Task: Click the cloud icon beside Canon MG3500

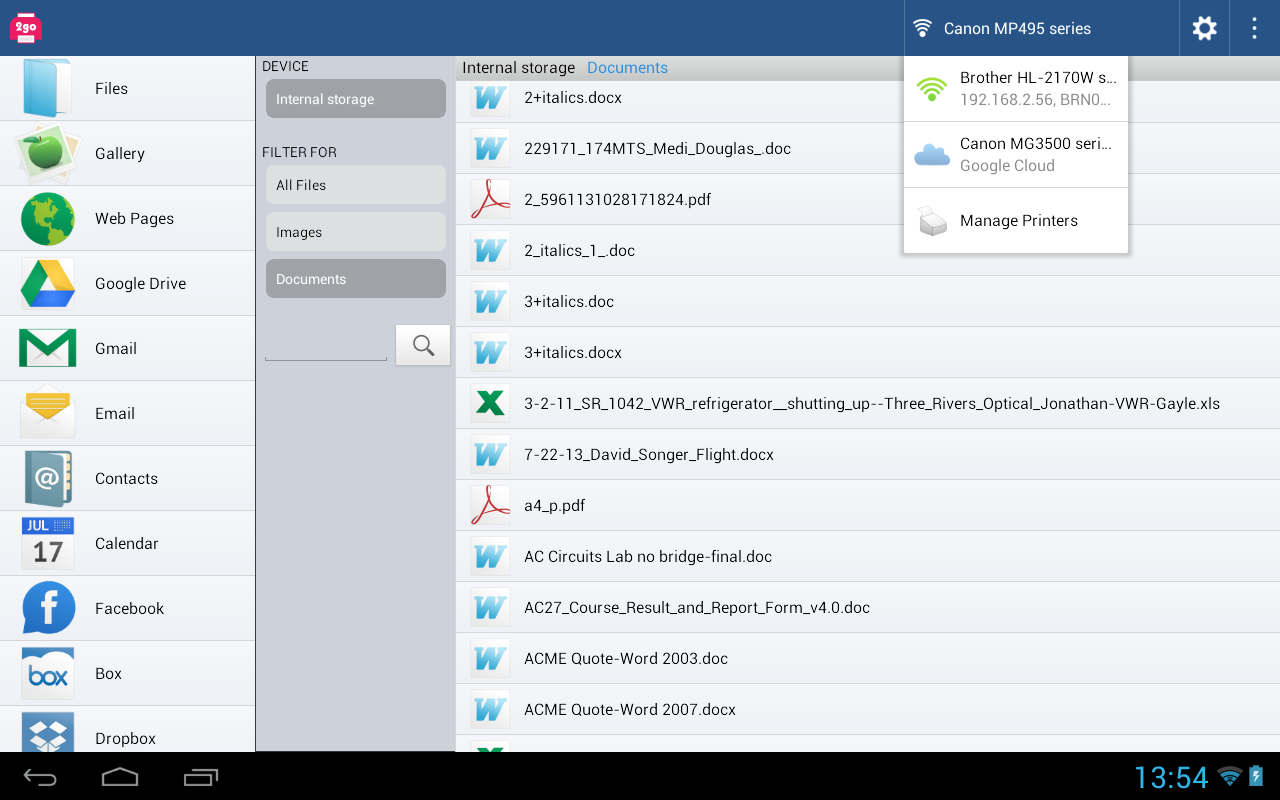Action: (x=932, y=154)
